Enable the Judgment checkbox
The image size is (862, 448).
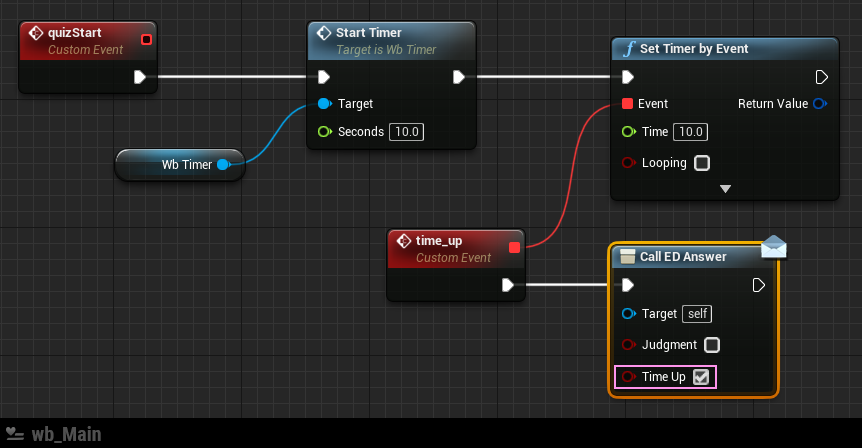712,345
